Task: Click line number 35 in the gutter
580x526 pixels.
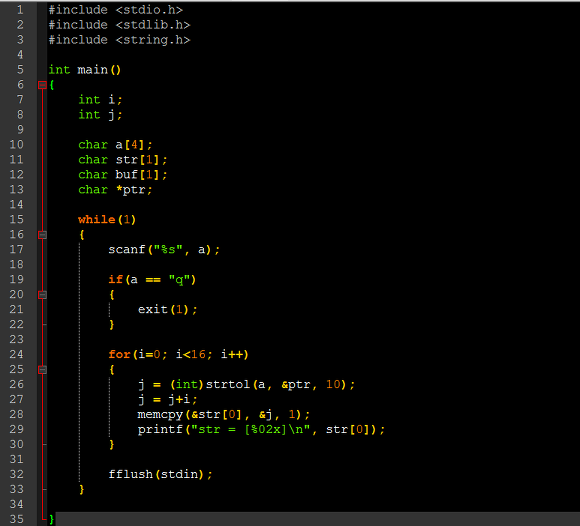Action: (16, 519)
